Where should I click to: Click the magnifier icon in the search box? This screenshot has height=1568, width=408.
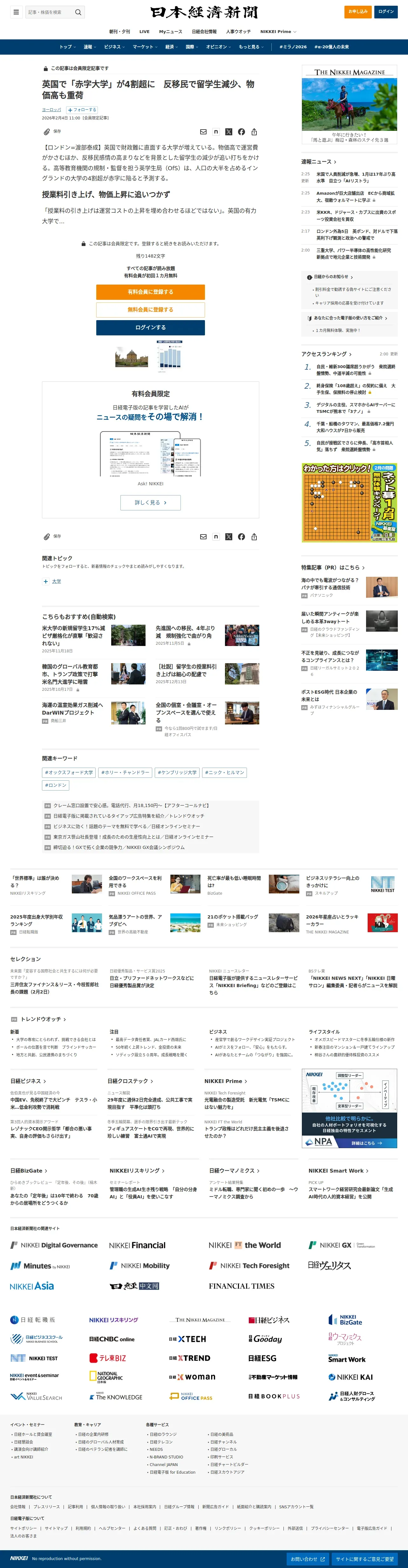point(78,12)
